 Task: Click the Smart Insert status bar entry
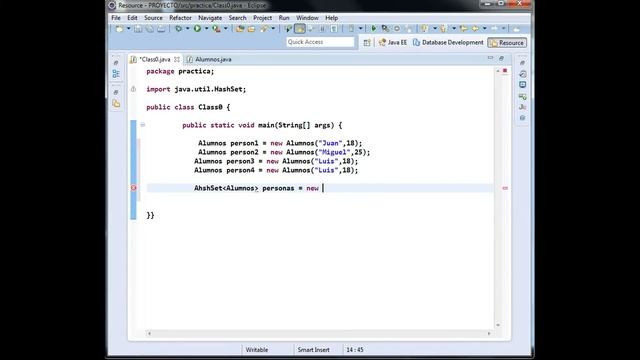[x=313, y=350]
